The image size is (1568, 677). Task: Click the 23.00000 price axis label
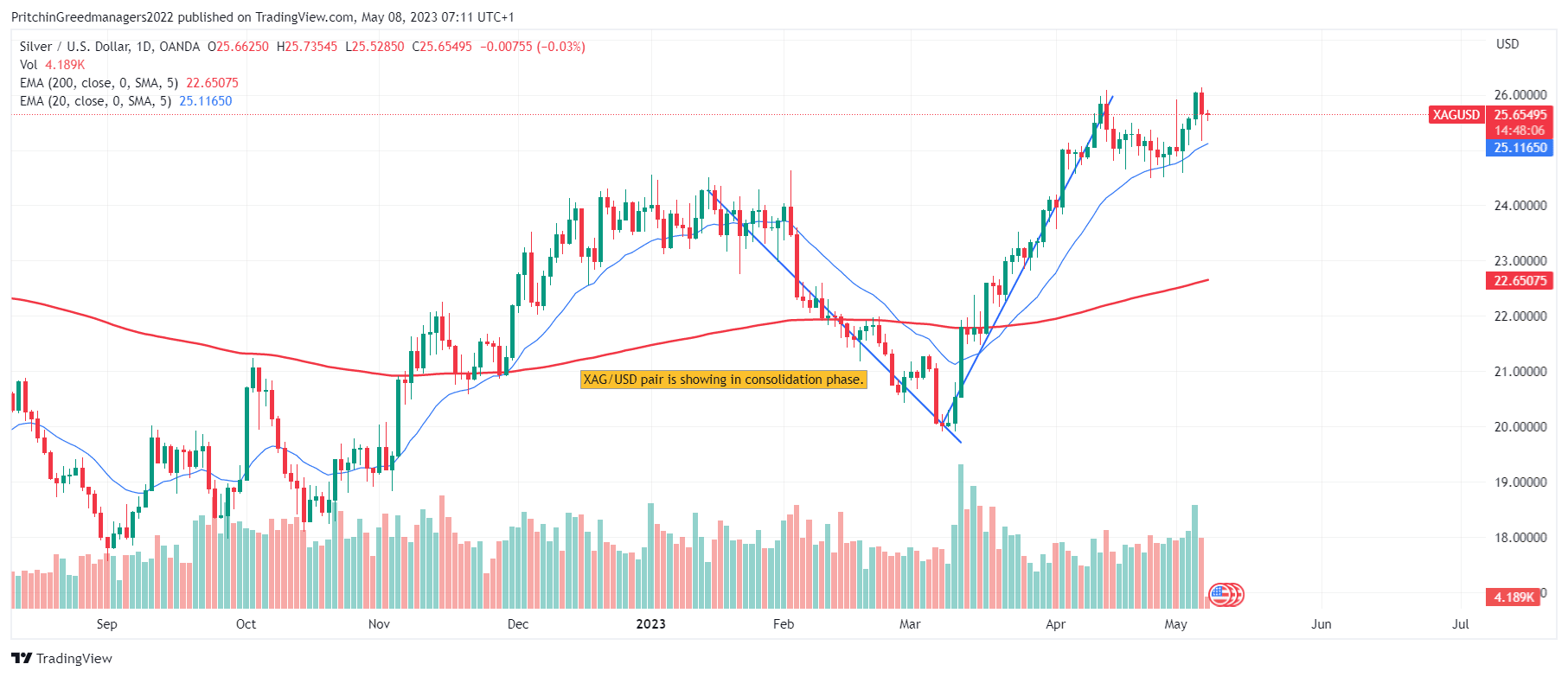coord(1520,261)
